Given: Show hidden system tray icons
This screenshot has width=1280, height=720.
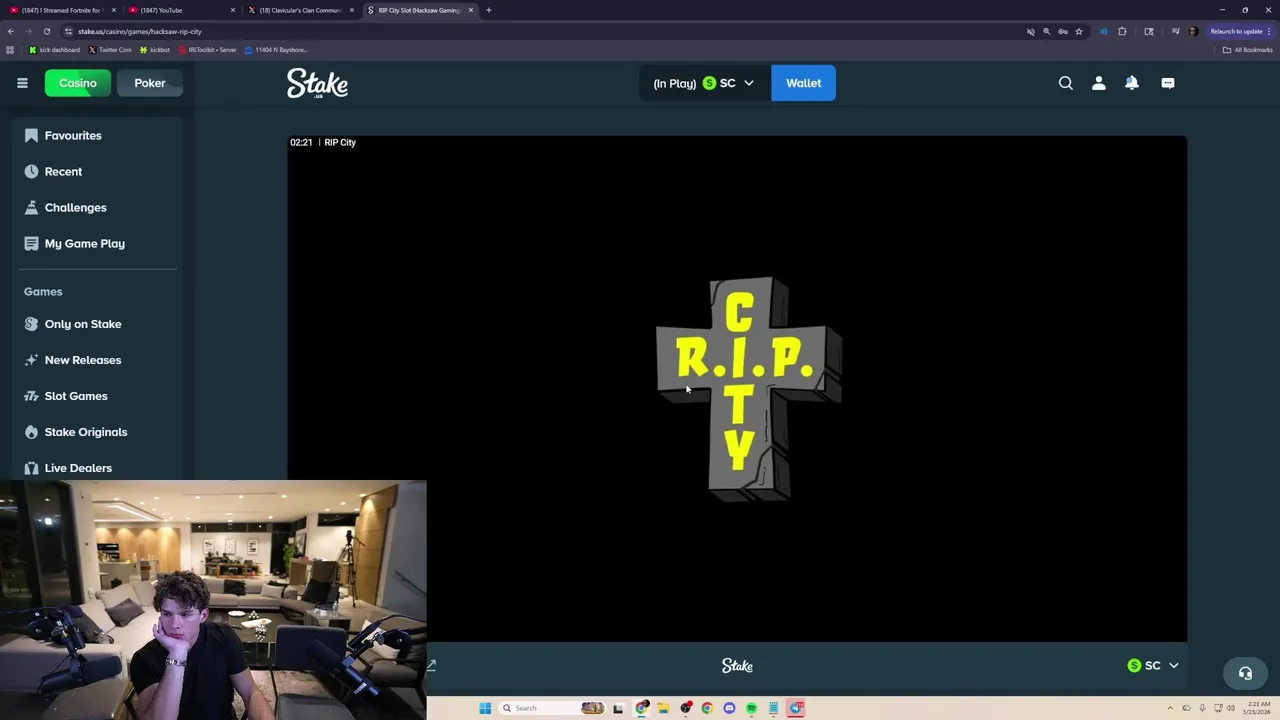Looking at the screenshot, I should [x=1170, y=708].
